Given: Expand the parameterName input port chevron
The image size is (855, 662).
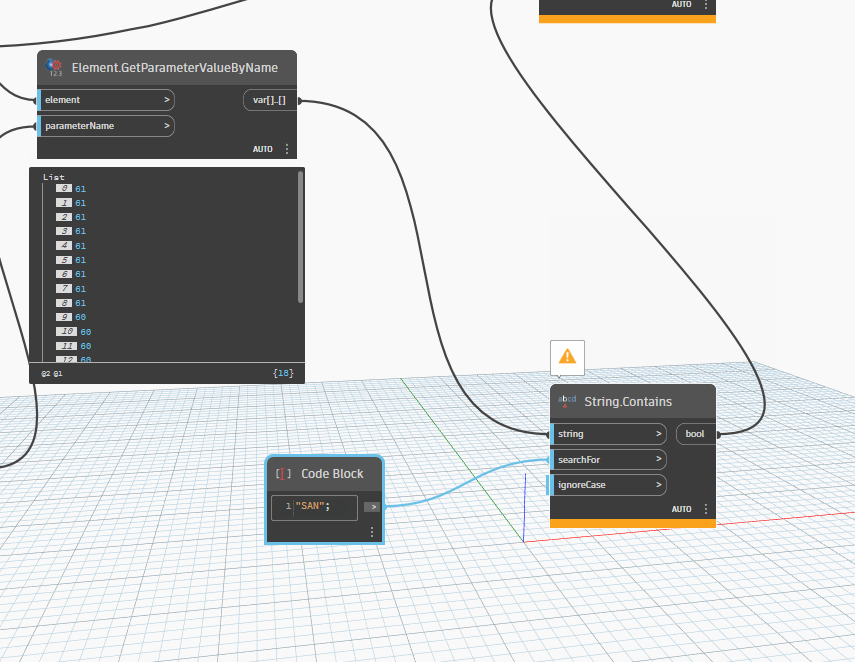Looking at the screenshot, I should click(167, 126).
